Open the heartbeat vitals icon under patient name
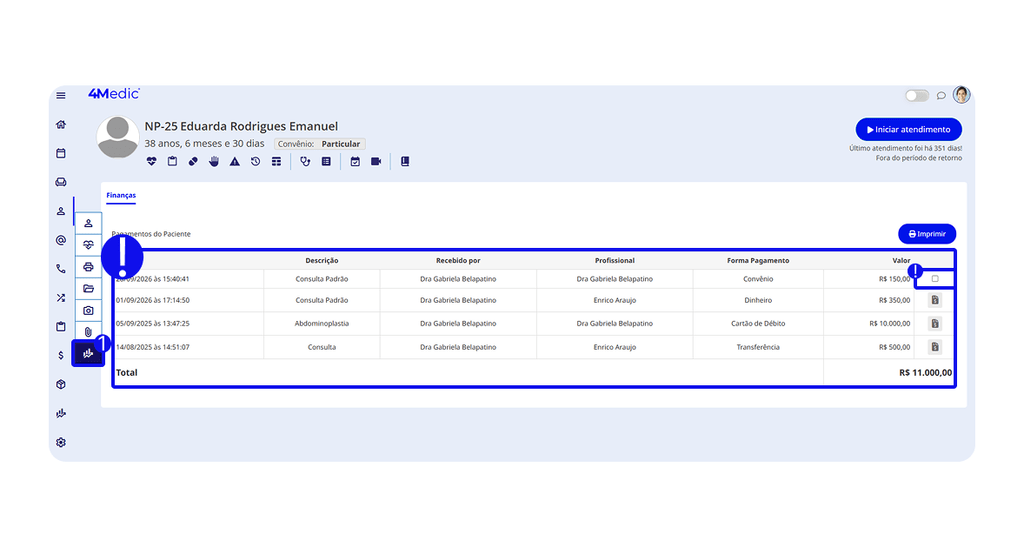 click(x=152, y=161)
